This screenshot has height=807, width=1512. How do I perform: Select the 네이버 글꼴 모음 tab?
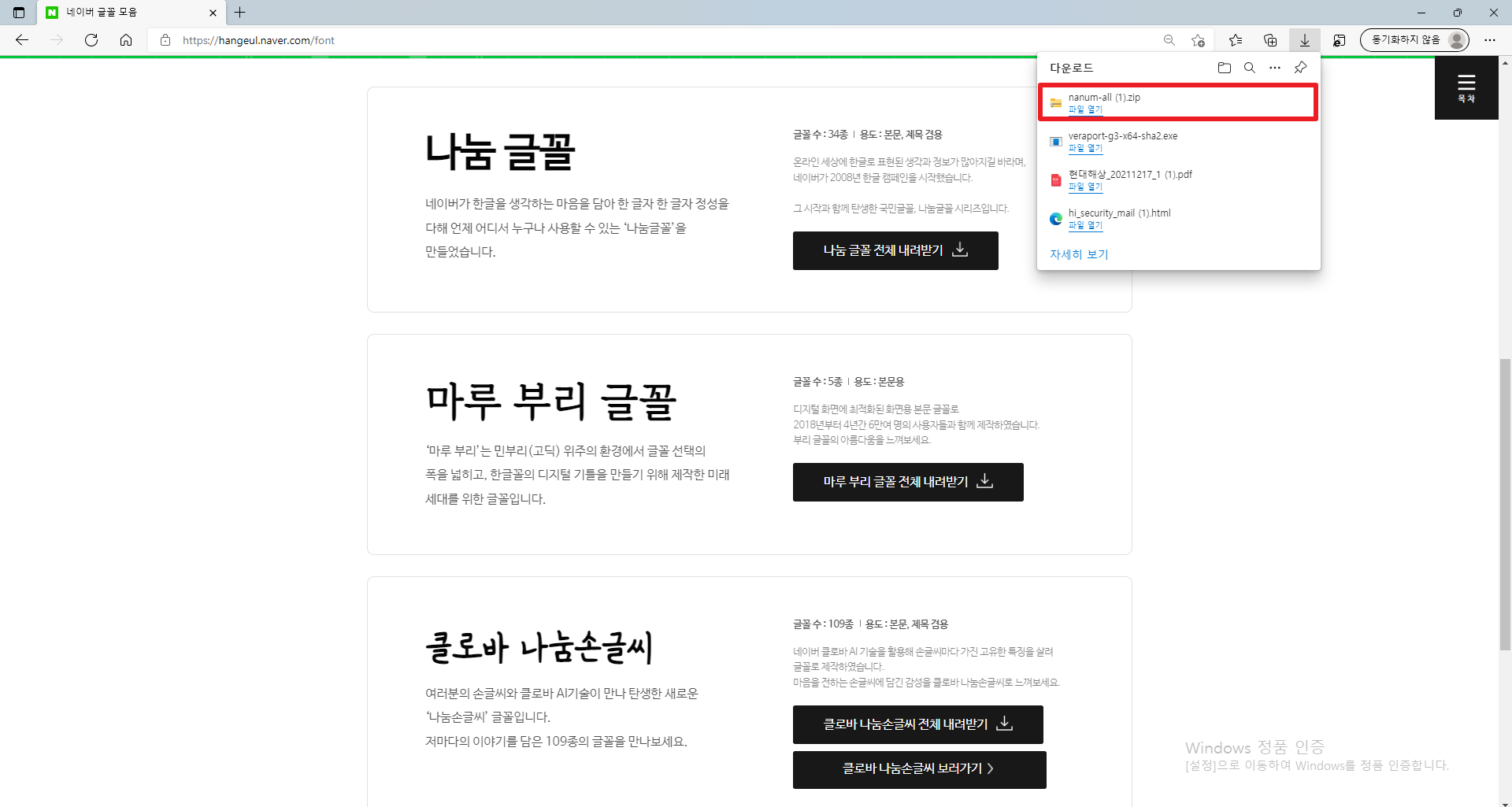click(x=131, y=13)
